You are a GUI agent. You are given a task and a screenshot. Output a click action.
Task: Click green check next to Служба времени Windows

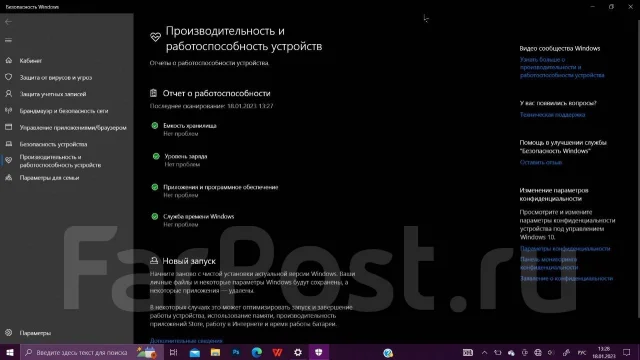(x=155, y=216)
